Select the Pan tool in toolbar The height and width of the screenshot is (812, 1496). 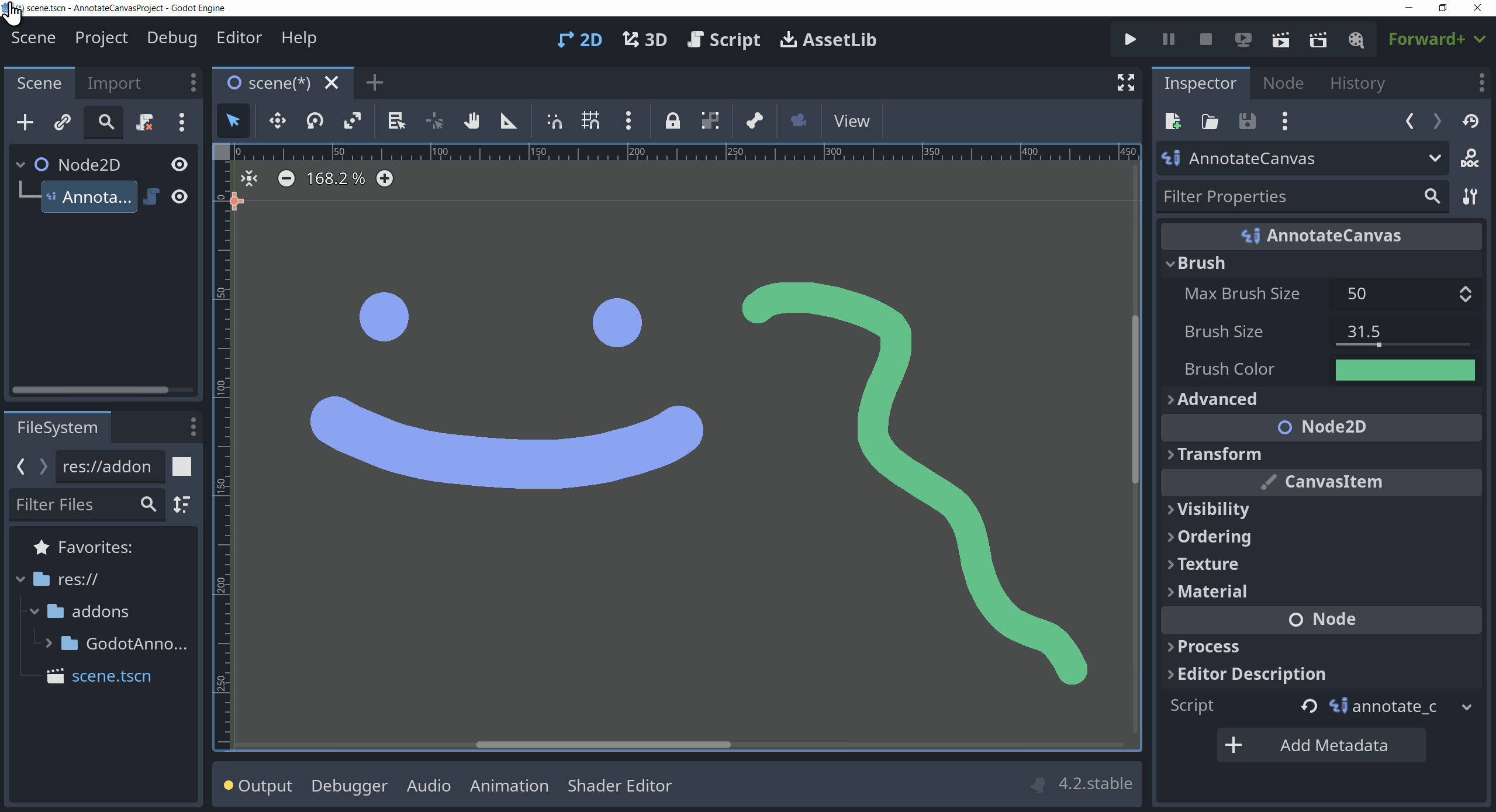(x=471, y=120)
